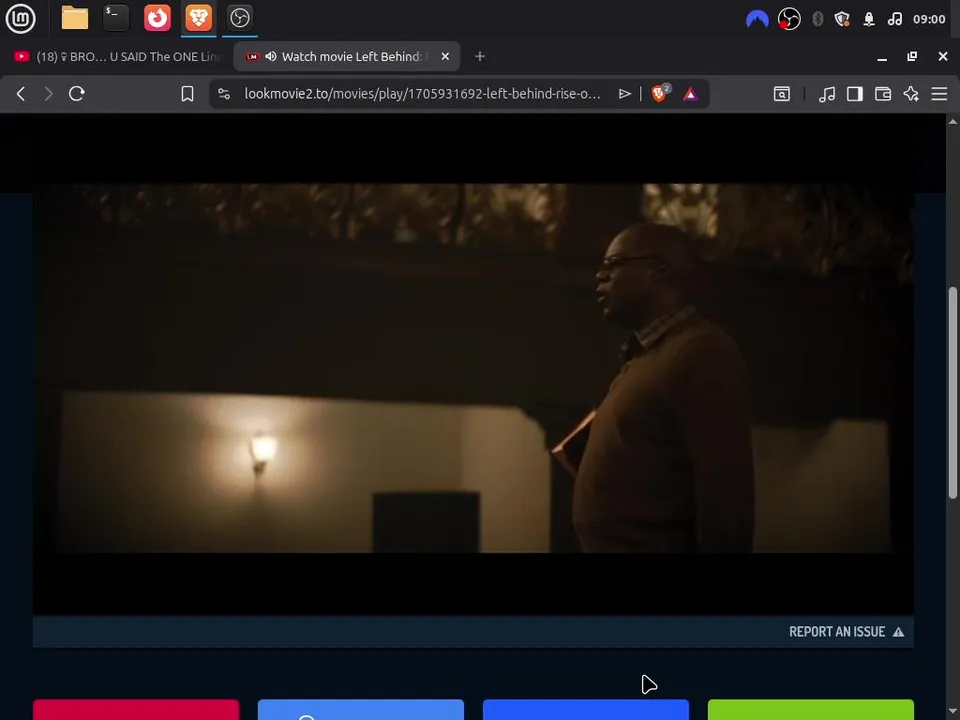Image resolution: width=960 pixels, height=720 pixels.
Task: Open the Brave hamburger main menu
Action: [939, 94]
